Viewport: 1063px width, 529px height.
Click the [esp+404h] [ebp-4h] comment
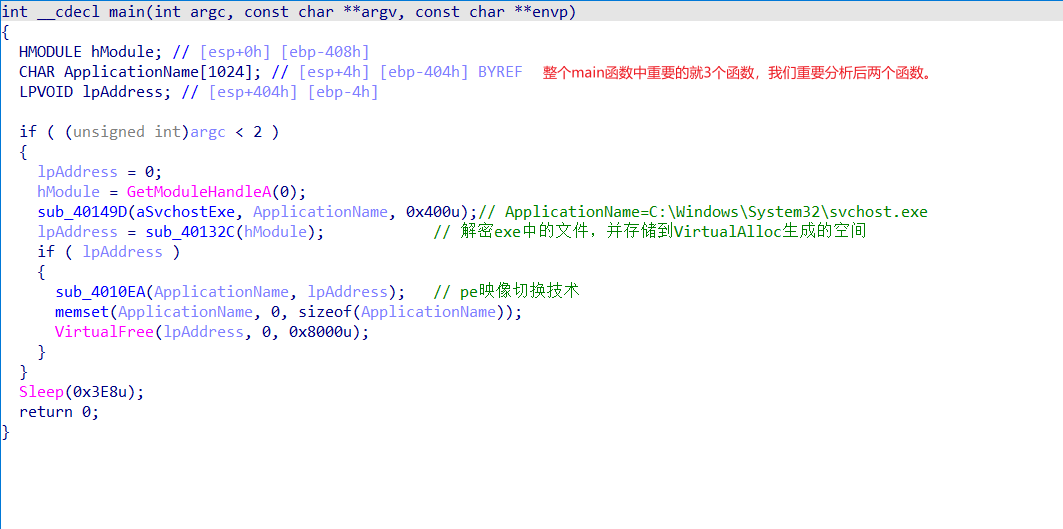294,92
